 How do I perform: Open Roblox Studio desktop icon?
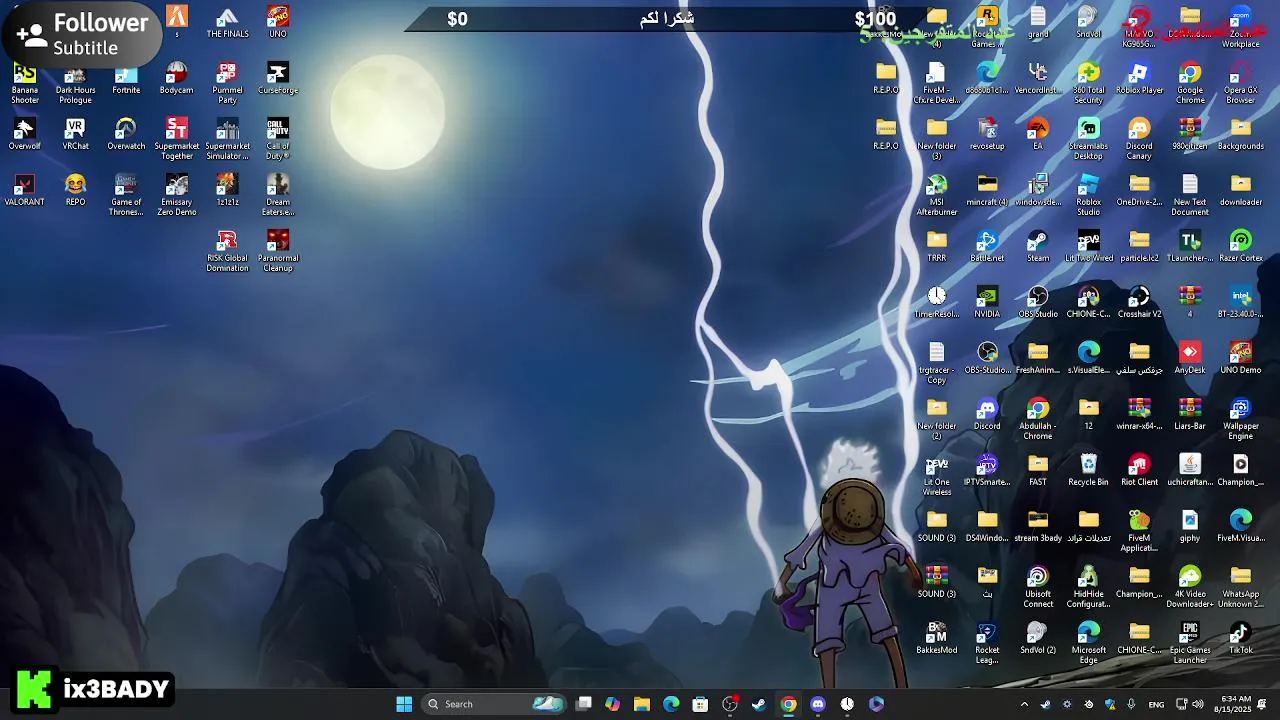(1089, 196)
